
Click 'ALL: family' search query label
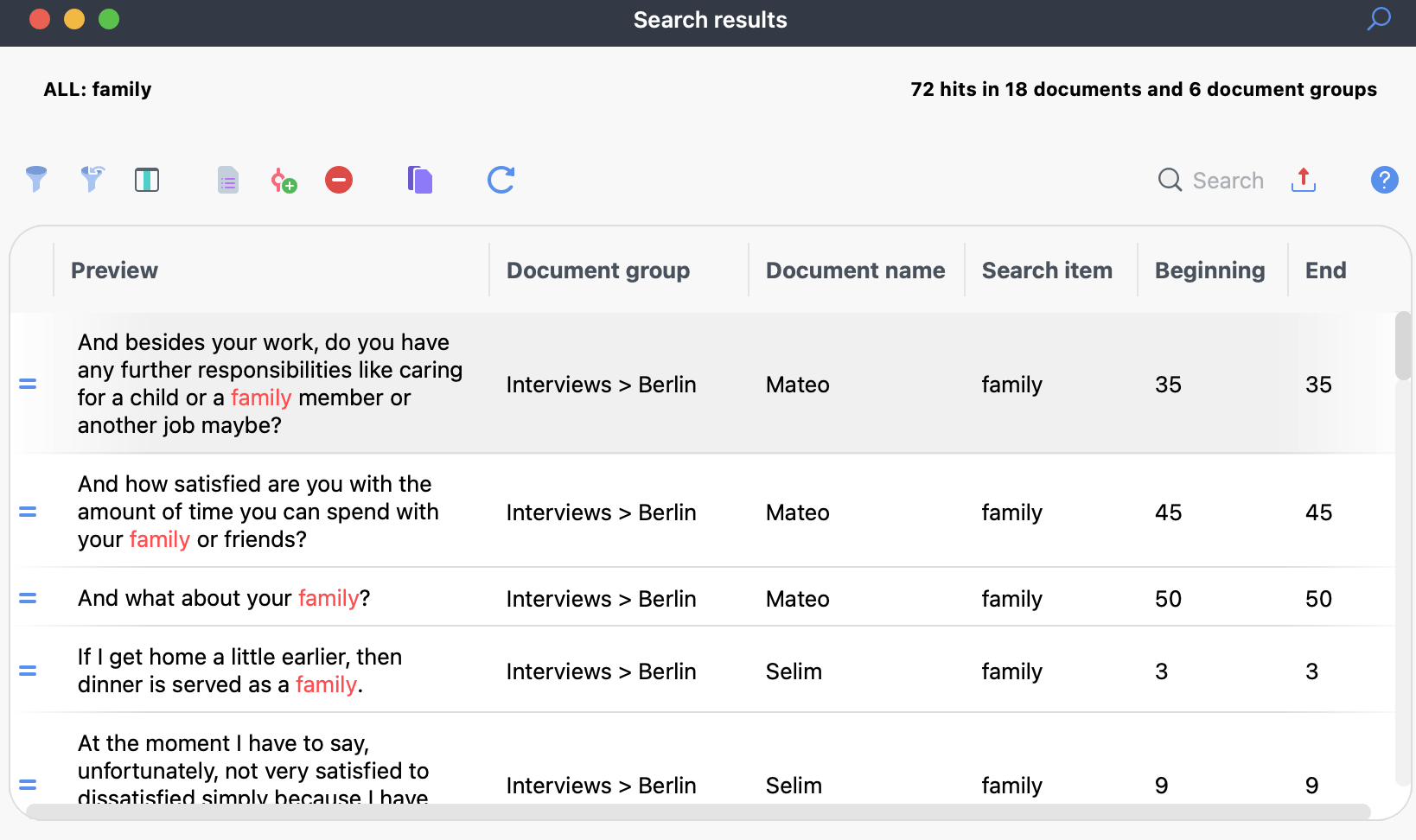pos(98,89)
